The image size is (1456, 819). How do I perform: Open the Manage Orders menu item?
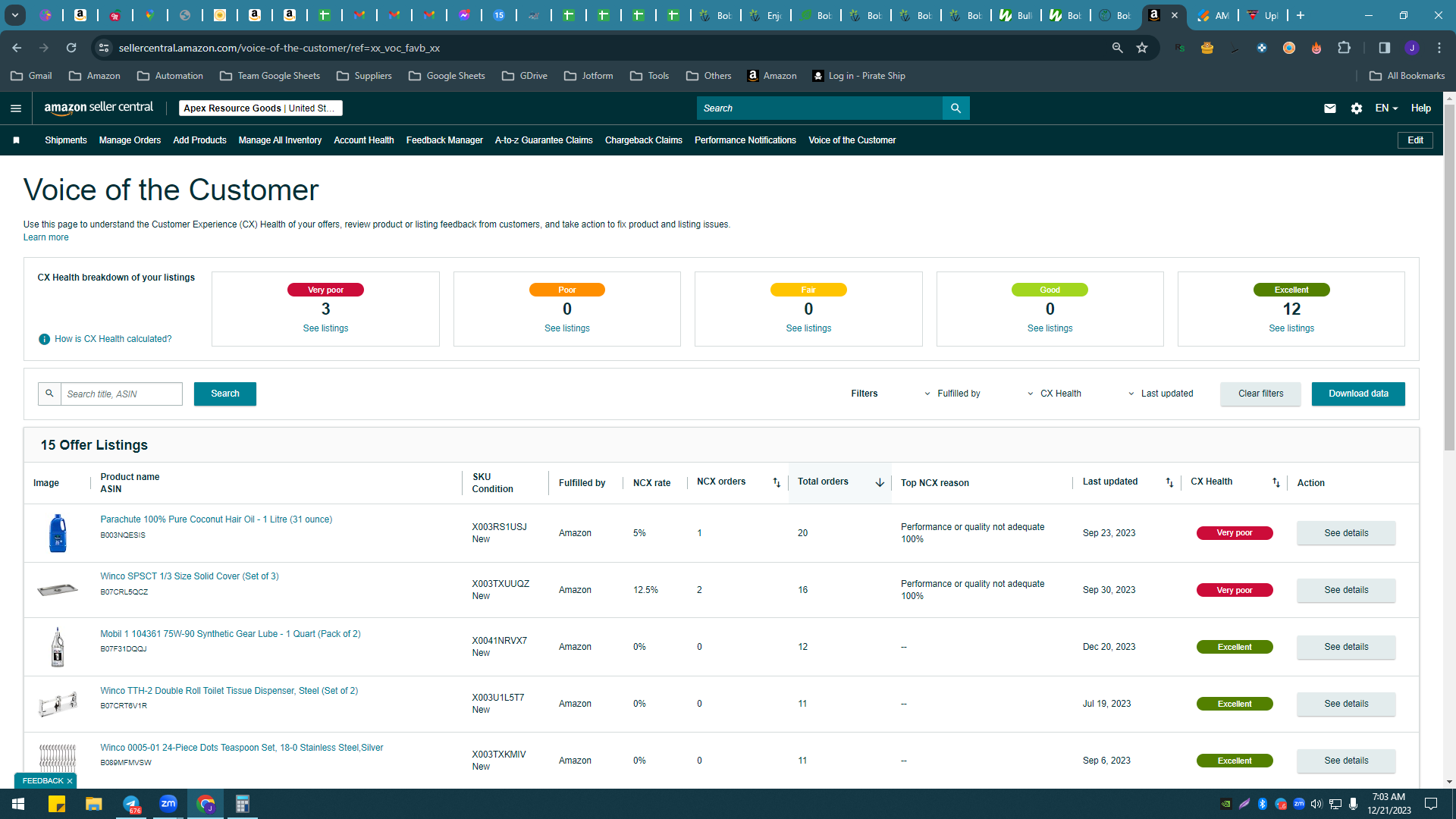coord(130,140)
